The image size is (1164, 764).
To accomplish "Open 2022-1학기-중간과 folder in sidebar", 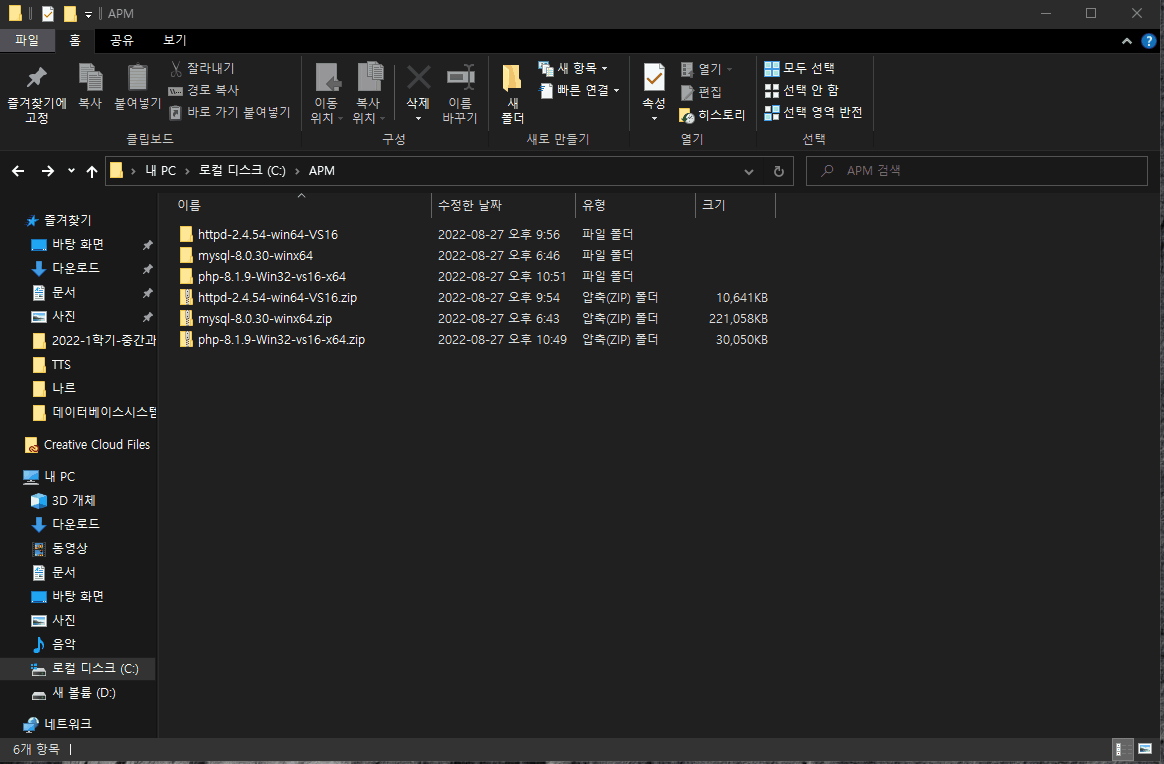I will [103, 341].
